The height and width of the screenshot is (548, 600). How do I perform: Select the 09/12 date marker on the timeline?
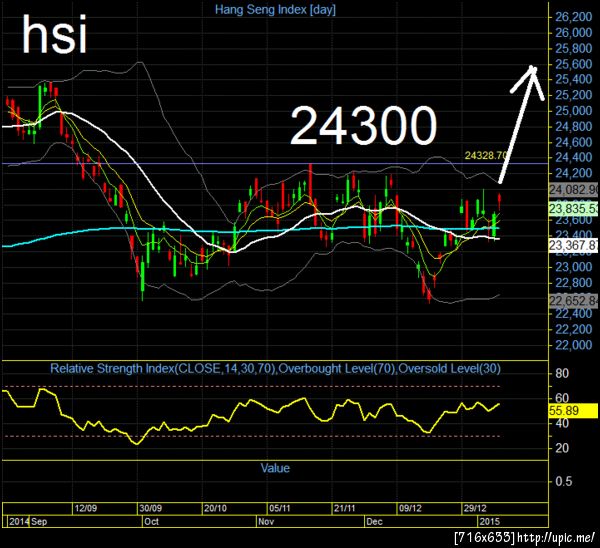click(410, 509)
